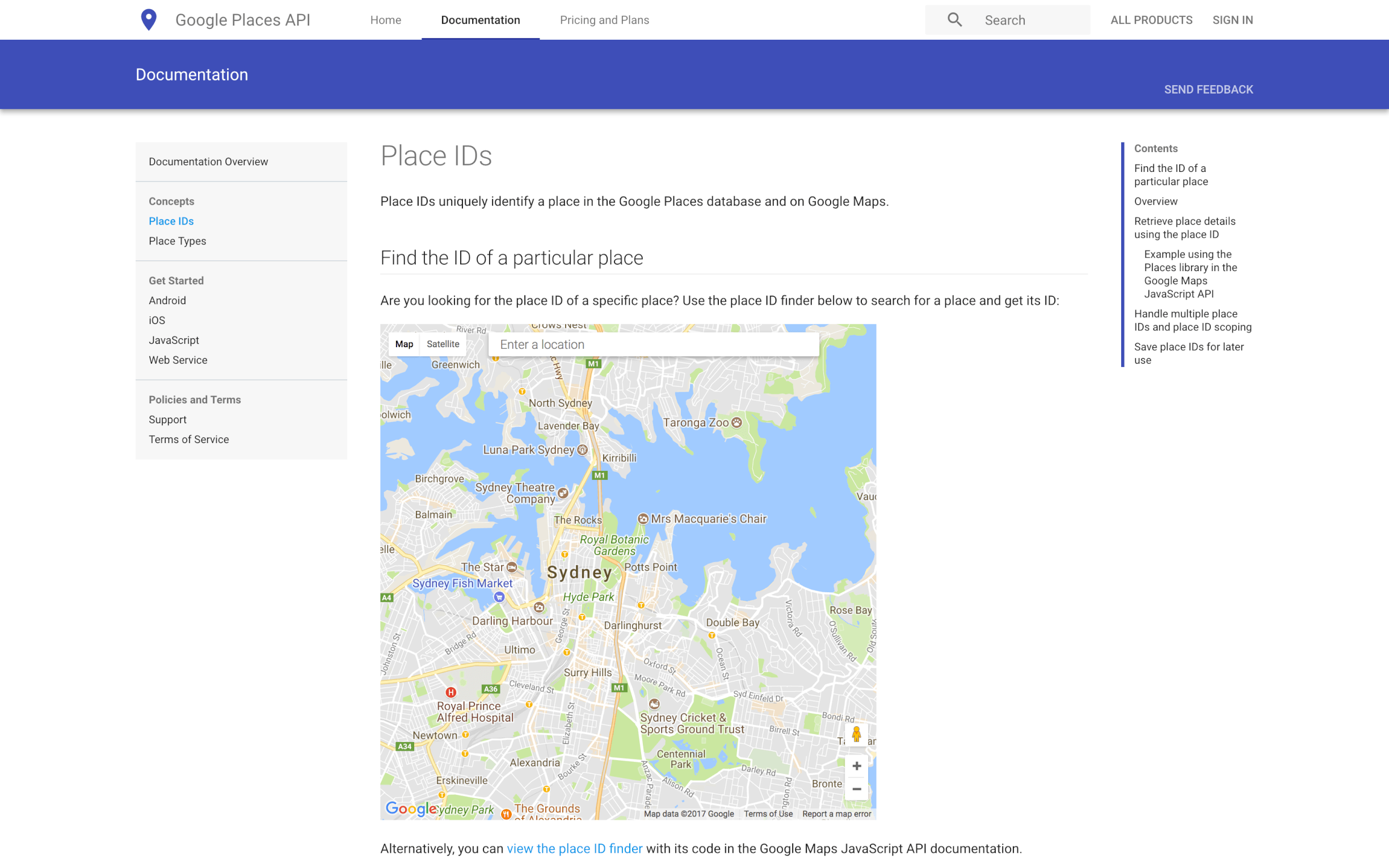Click the Google Places API title text
Image resolution: width=1389 pixels, height=868 pixels.
point(243,20)
